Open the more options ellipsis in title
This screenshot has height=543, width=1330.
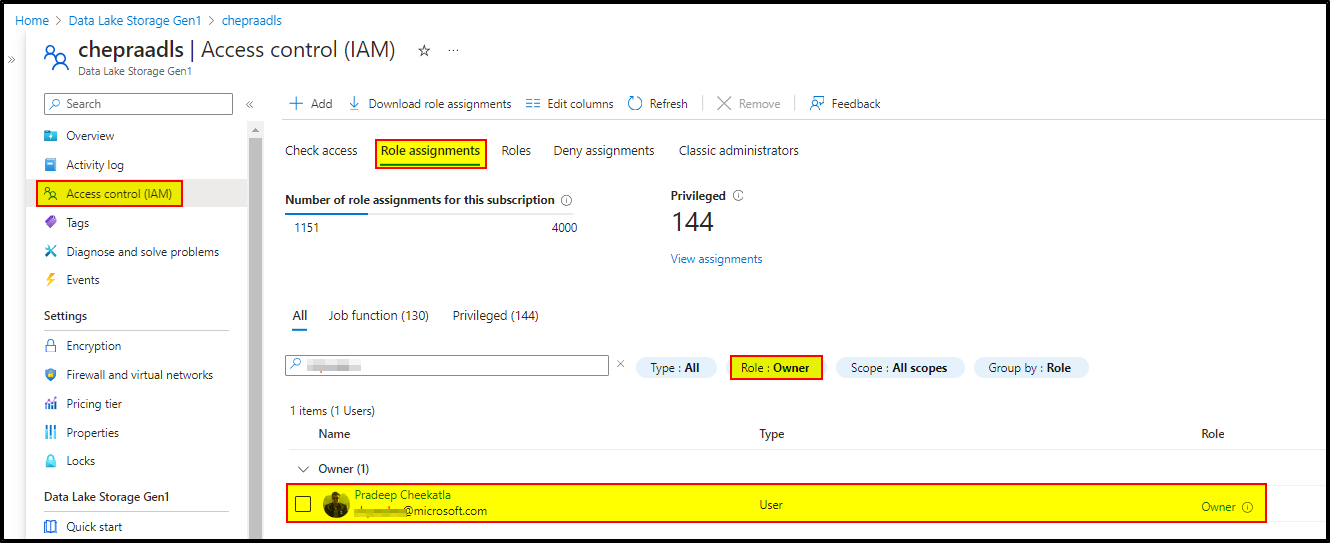[453, 50]
